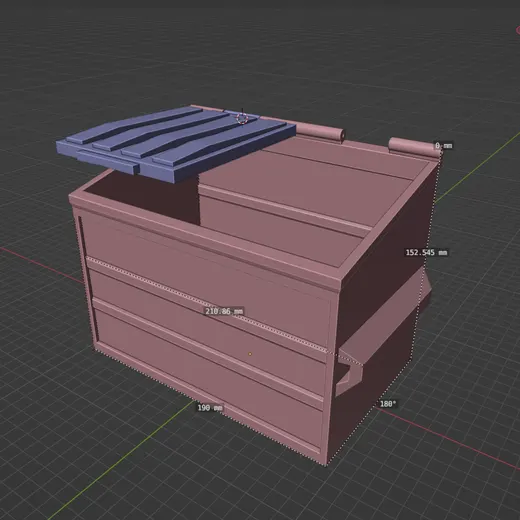The image size is (520, 520).
Task: Click the orange object origin dot
Action: point(250,354)
